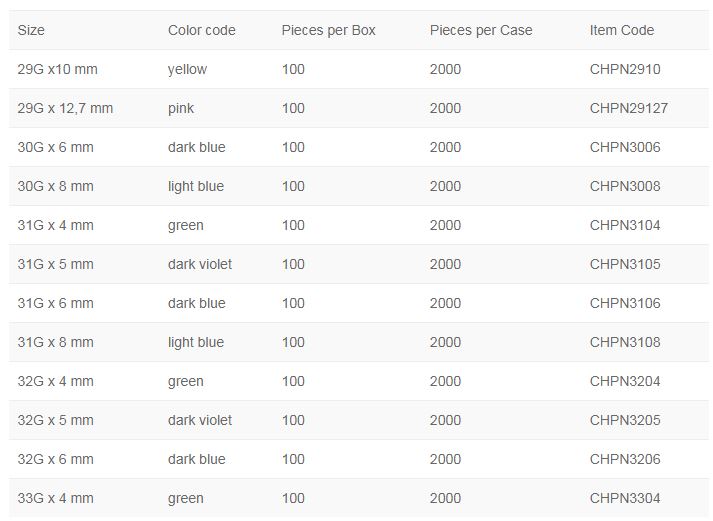This screenshot has height=521, width=713.
Task: Click the 33G x 4 mm size cell
Action: [56, 498]
